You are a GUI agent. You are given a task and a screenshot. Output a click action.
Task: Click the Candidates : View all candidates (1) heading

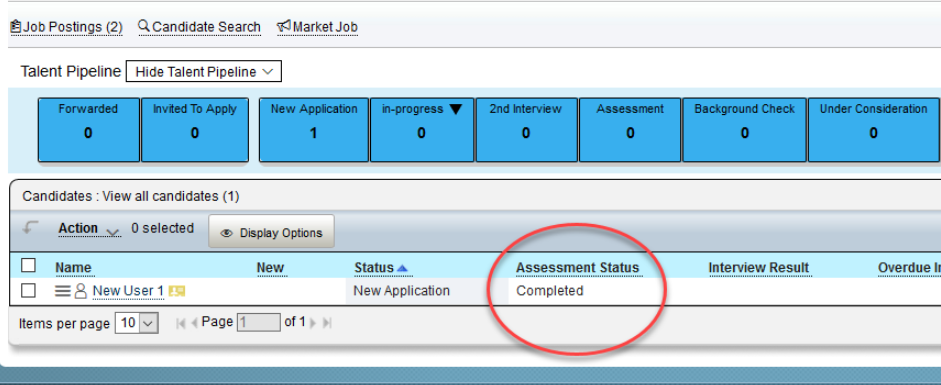point(131,196)
